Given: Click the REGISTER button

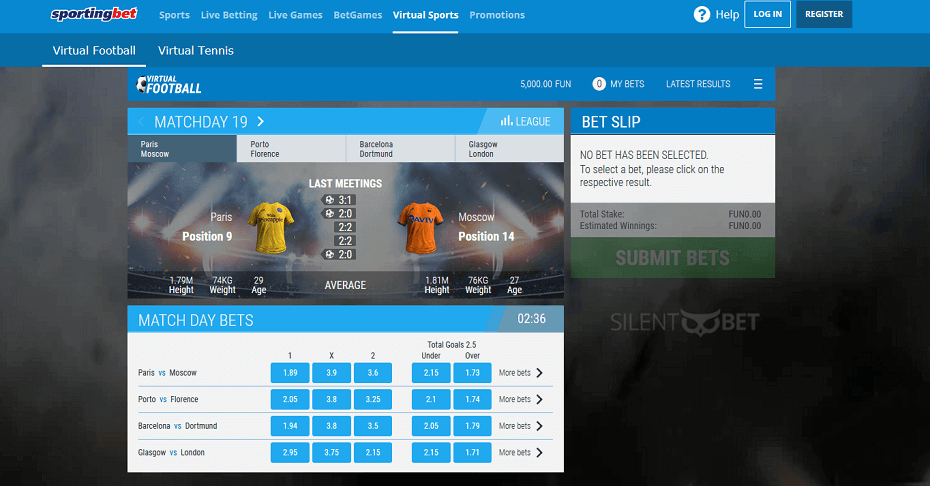Looking at the screenshot, I should 824,14.
